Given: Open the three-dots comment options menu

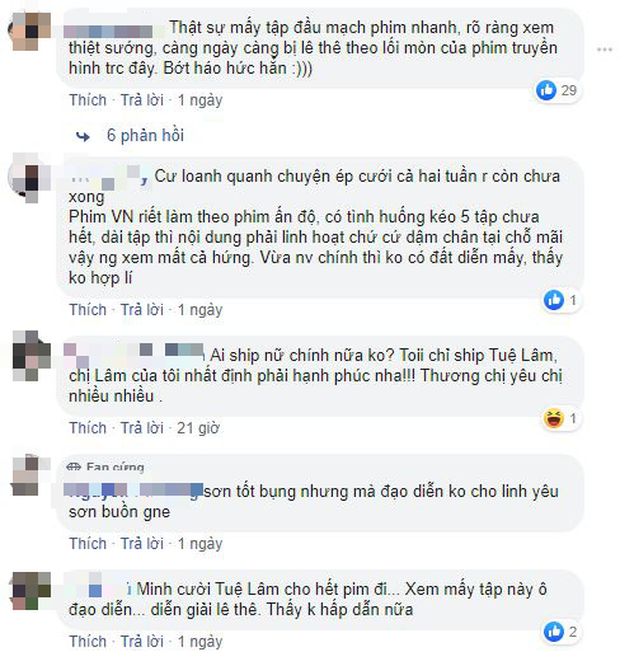Looking at the screenshot, I should [x=604, y=50].
